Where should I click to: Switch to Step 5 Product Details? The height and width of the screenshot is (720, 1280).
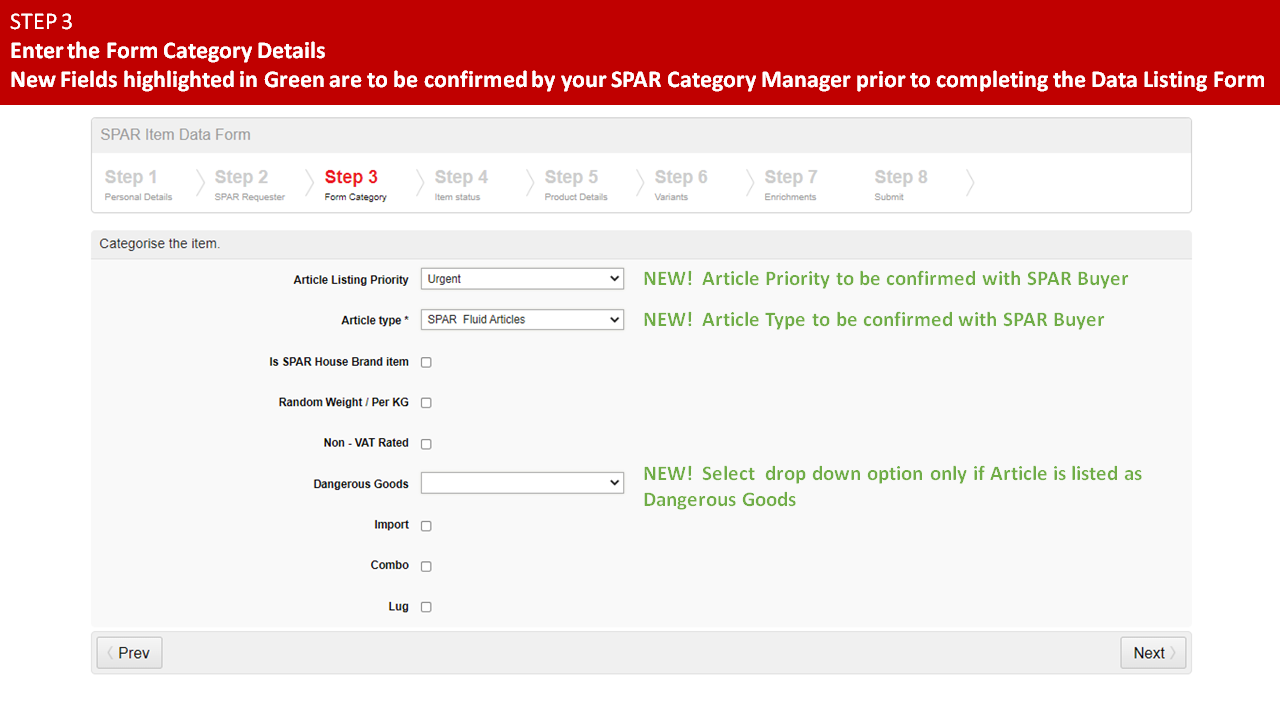click(x=576, y=184)
